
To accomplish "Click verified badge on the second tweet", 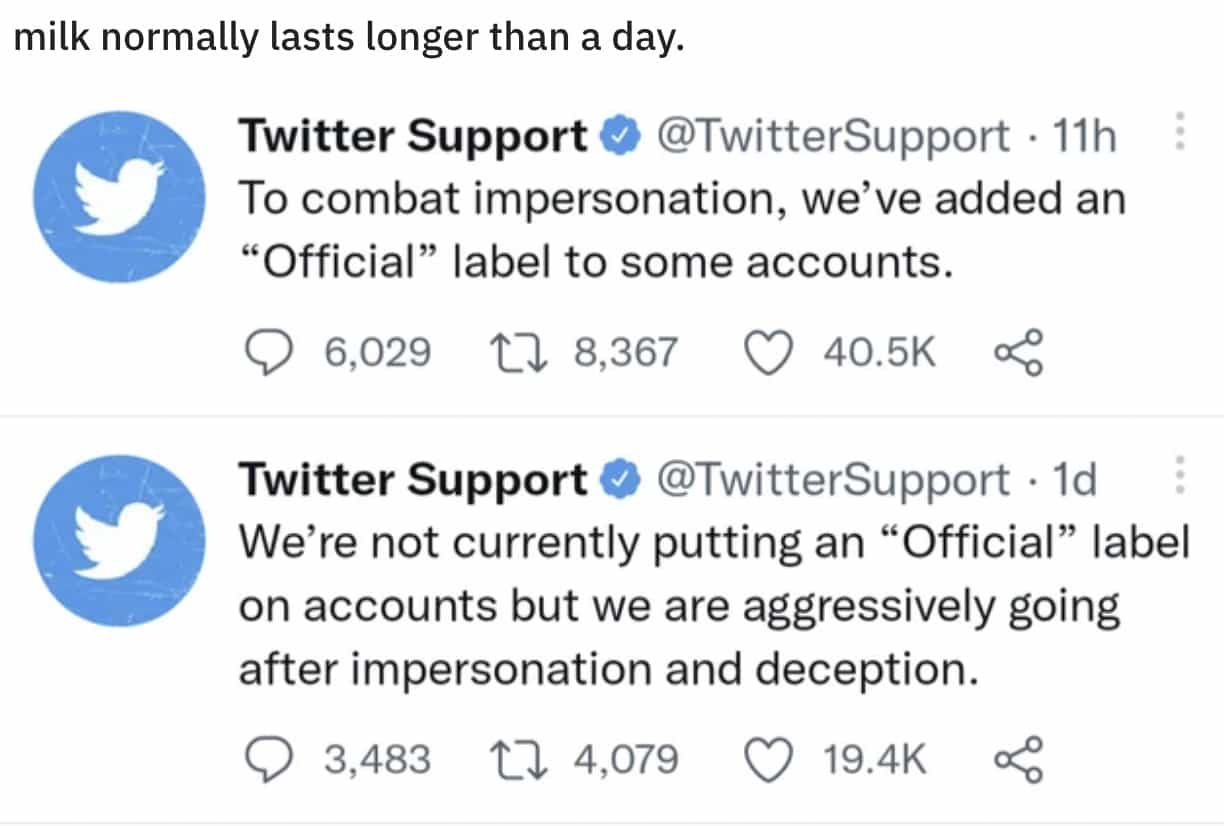I will pyautogui.click(x=618, y=481).
